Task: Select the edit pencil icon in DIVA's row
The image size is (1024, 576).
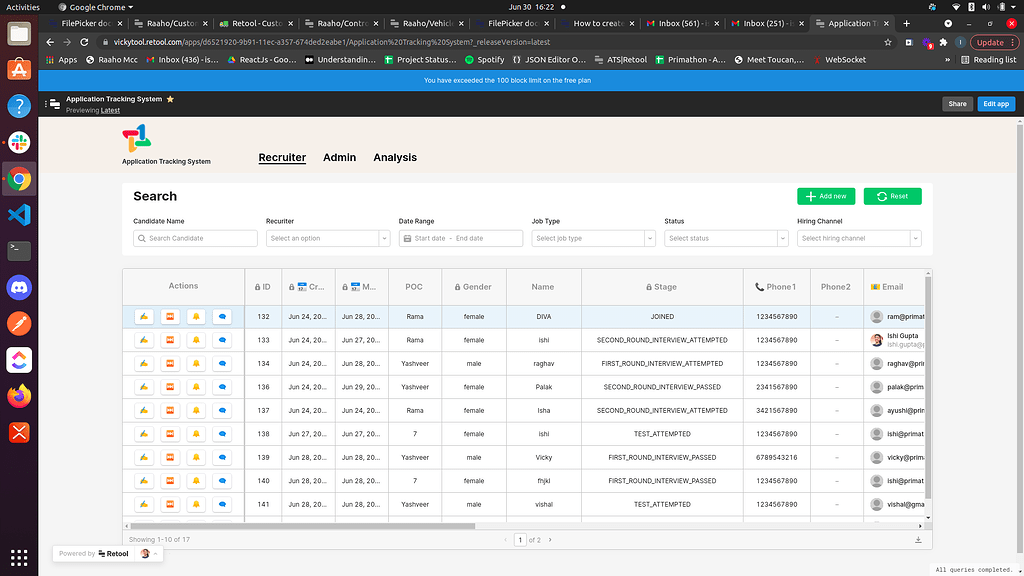Action: [x=142, y=315]
